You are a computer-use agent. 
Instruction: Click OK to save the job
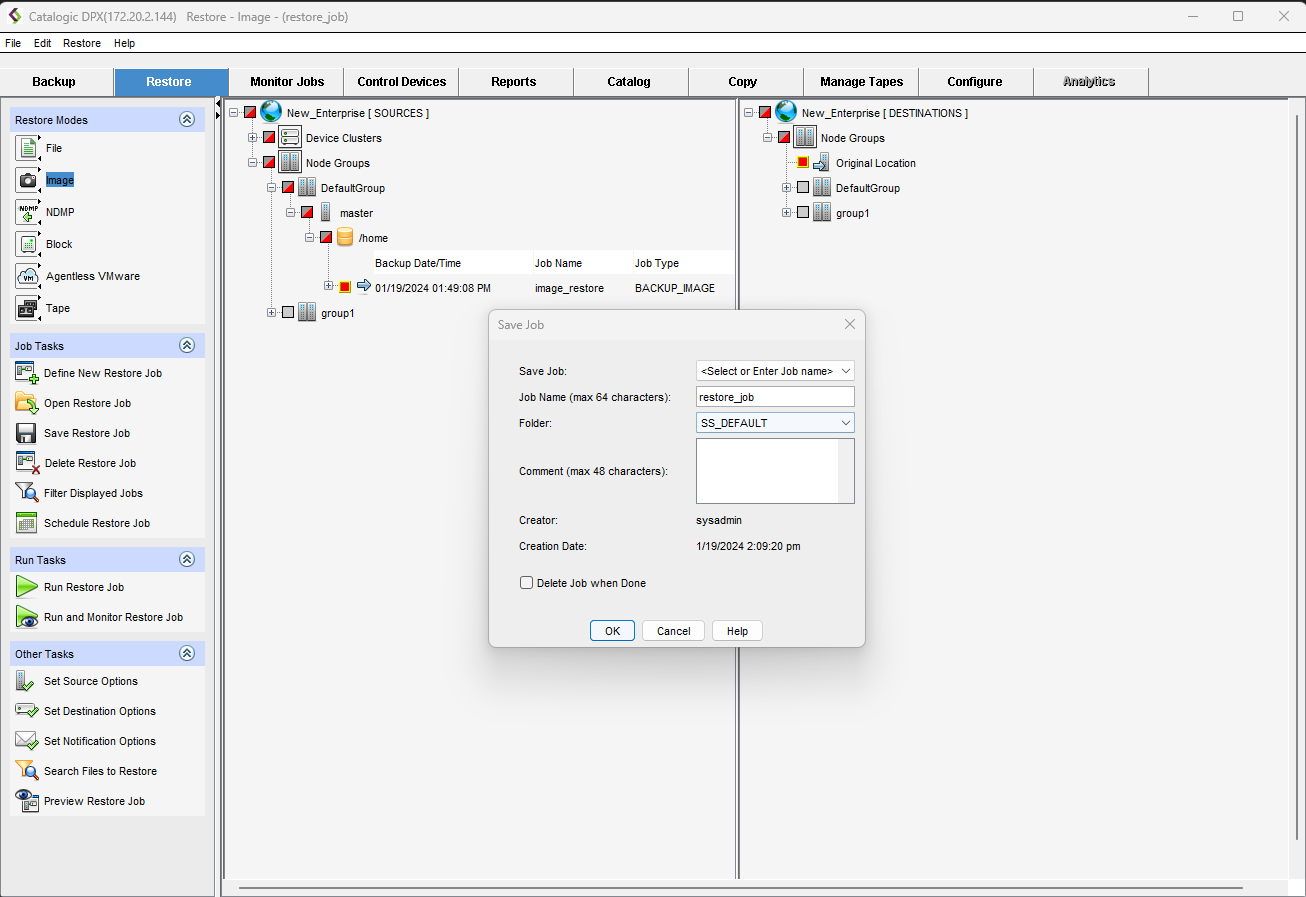pos(612,631)
